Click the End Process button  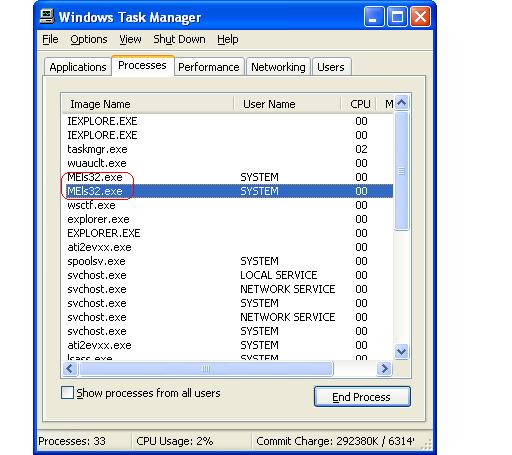(362, 397)
